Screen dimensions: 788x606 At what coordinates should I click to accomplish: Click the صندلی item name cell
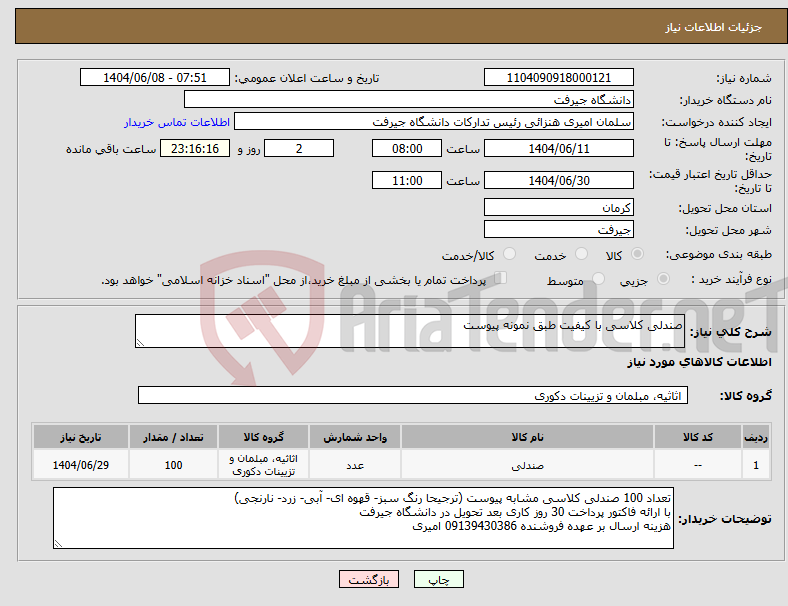tap(527, 465)
